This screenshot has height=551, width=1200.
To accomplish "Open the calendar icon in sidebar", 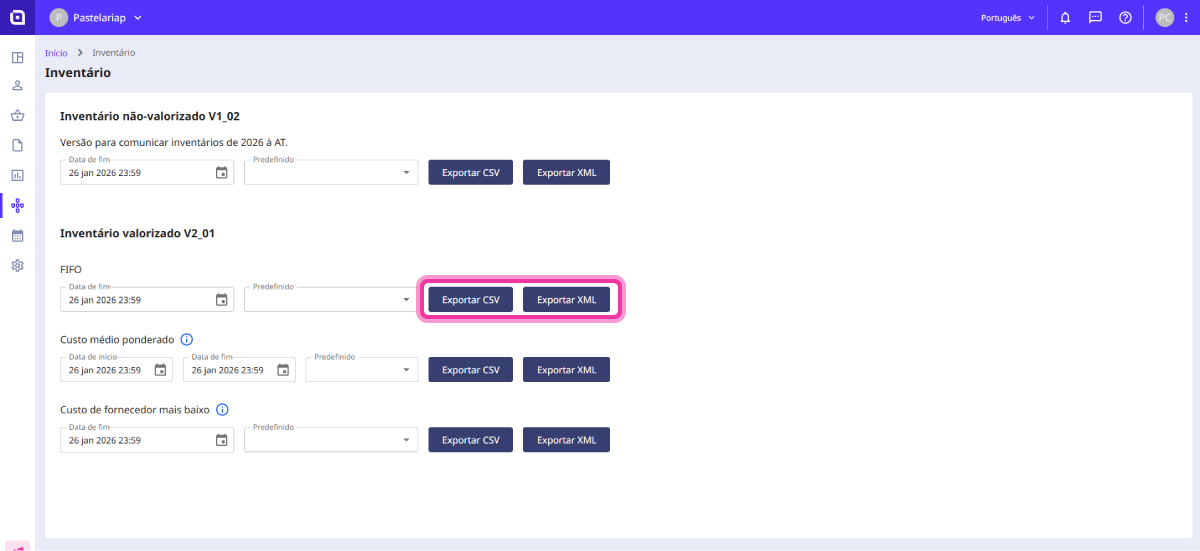I will click(x=17, y=236).
